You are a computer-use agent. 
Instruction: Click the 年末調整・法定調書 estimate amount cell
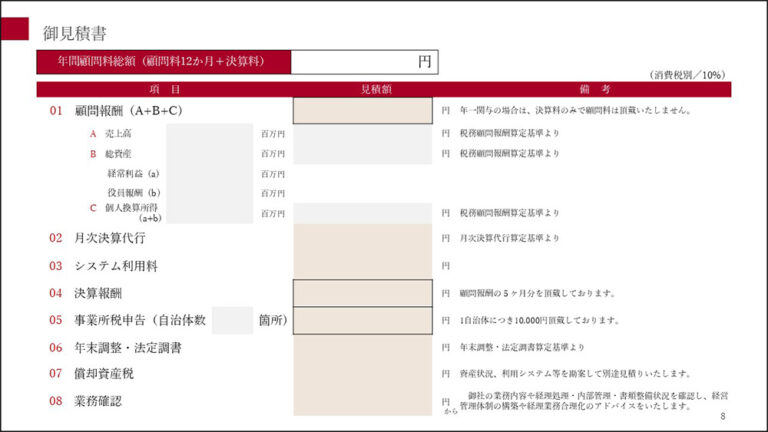point(362,347)
